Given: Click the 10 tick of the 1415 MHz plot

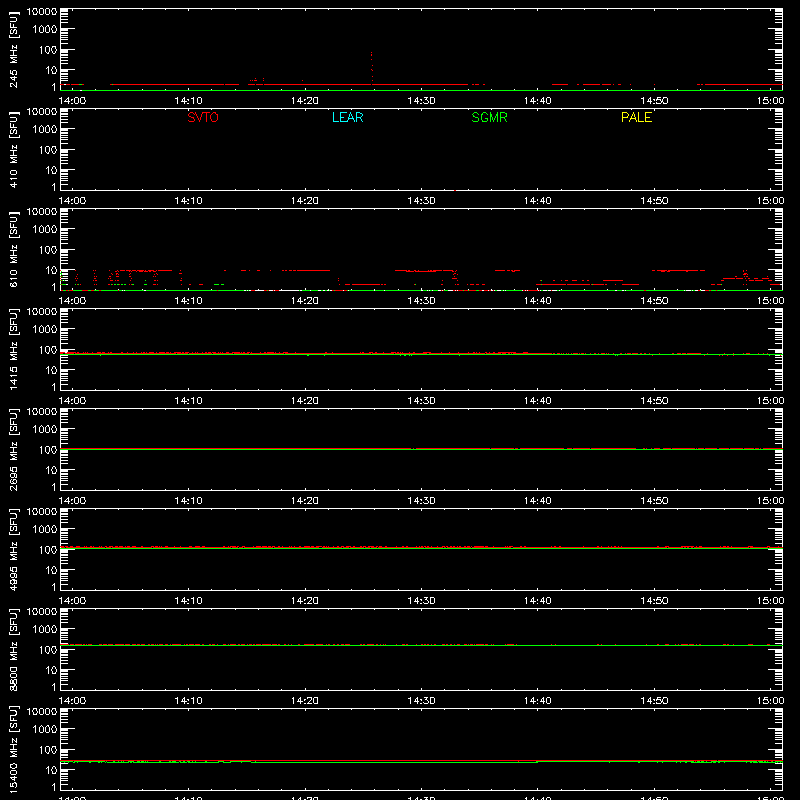Looking at the screenshot, I should click(51, 370).
